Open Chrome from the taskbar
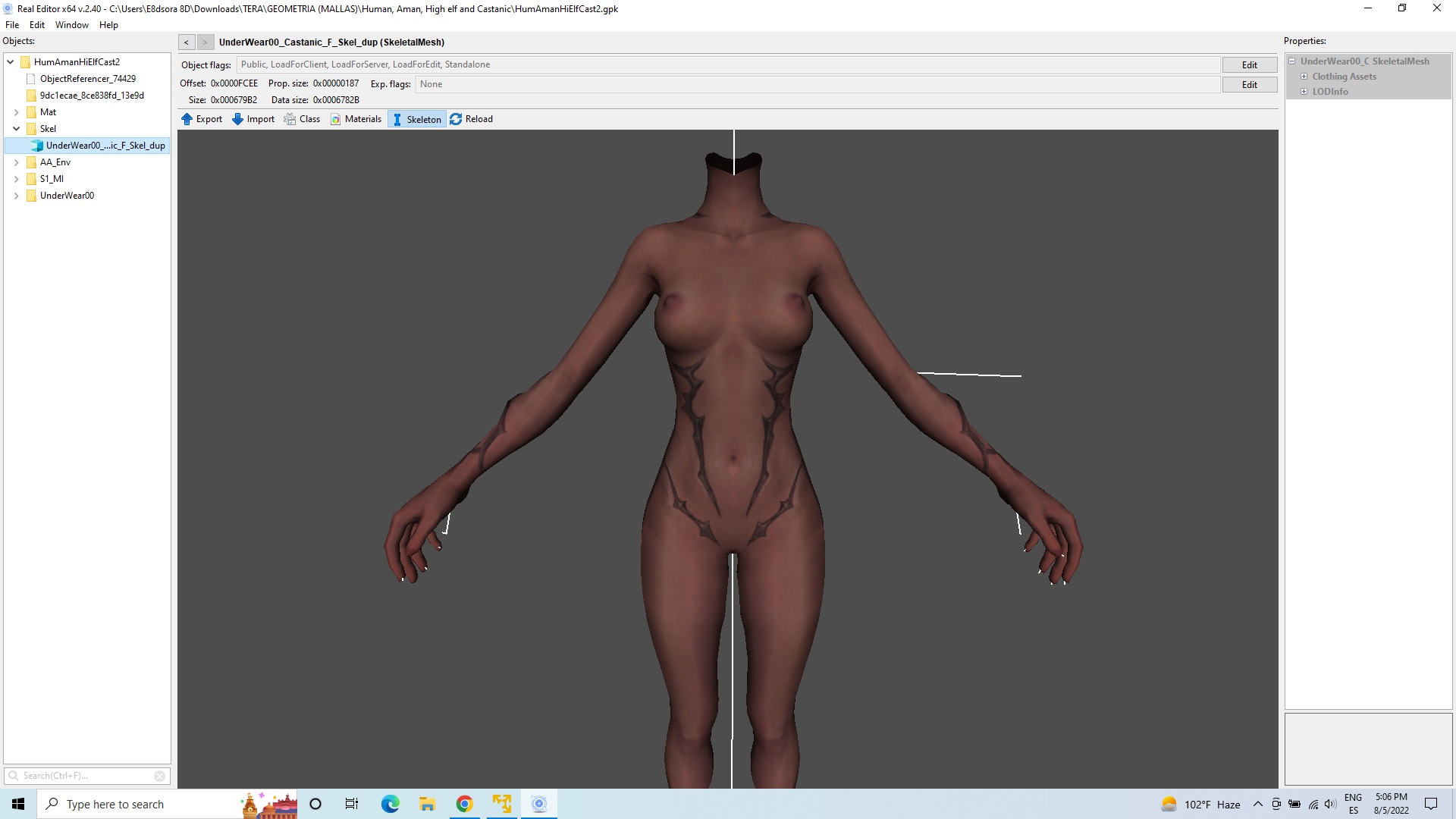This screenshot has height=819, width=1456. (x=464, y=804)
